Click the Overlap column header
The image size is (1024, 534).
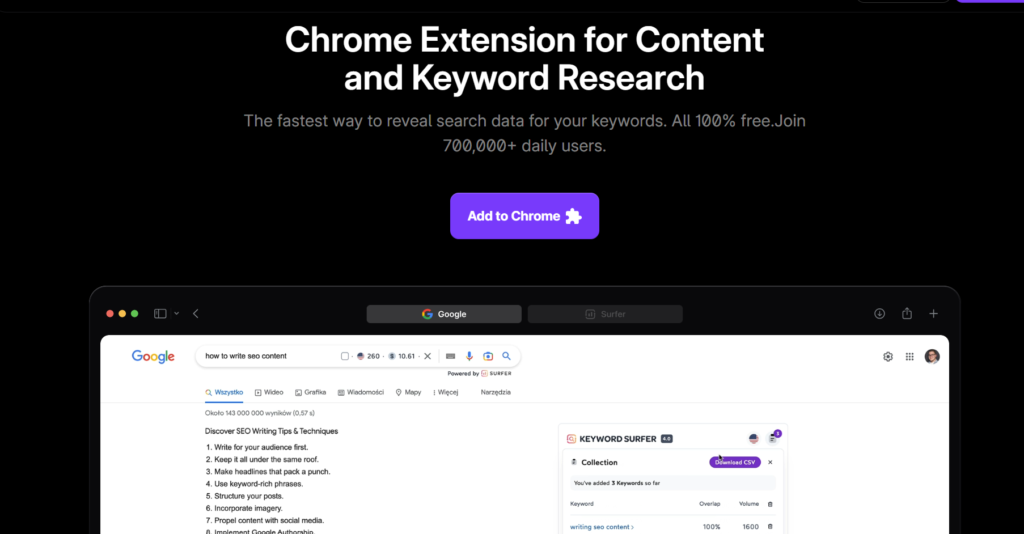point(709,504)
